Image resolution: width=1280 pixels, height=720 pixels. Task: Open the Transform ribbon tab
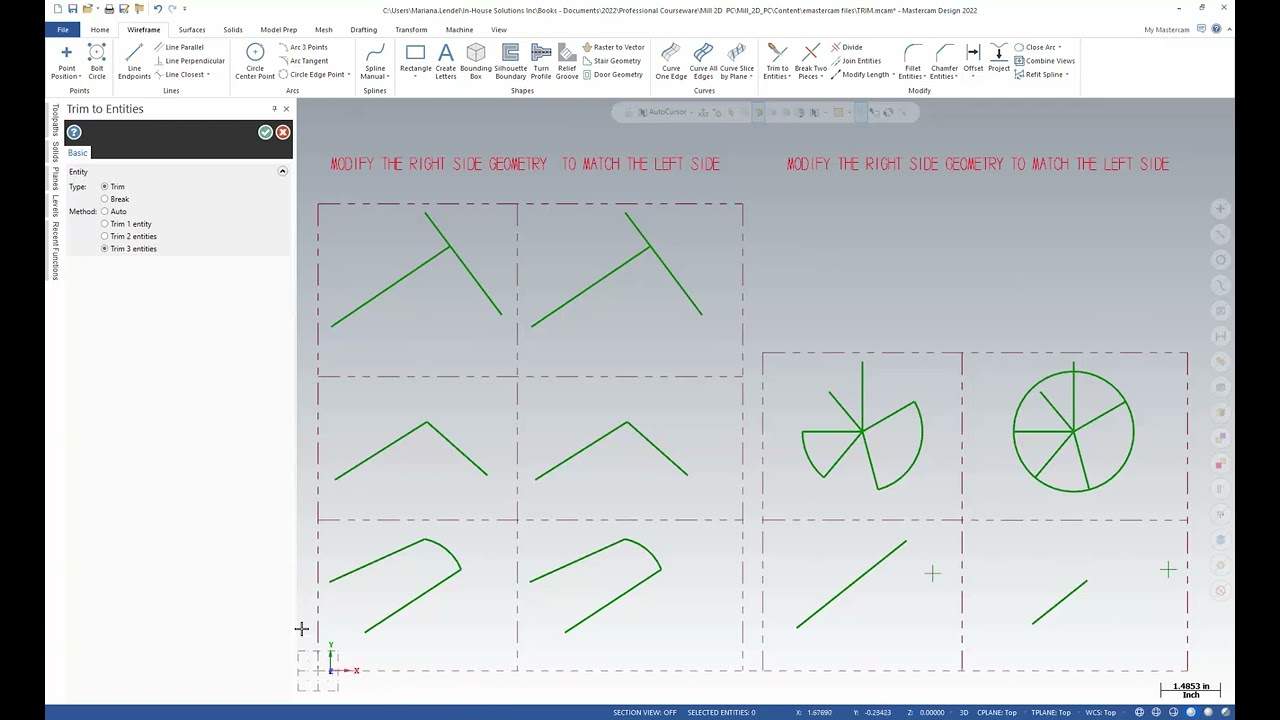(x=411, y=29)
